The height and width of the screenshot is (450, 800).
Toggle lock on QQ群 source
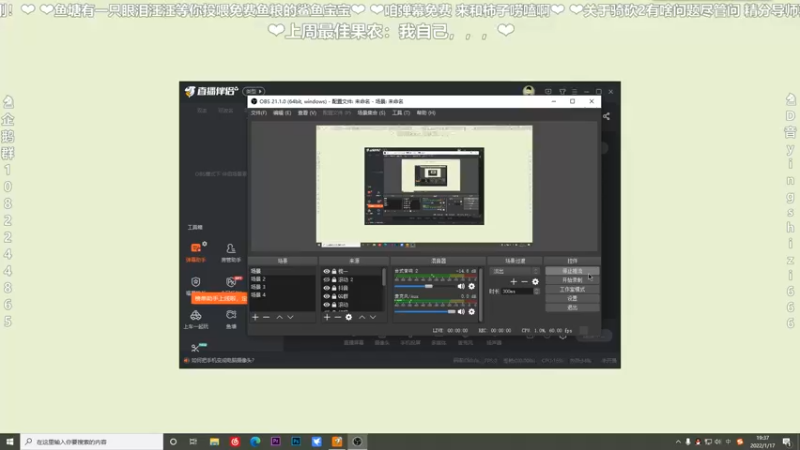pos(334,296)
